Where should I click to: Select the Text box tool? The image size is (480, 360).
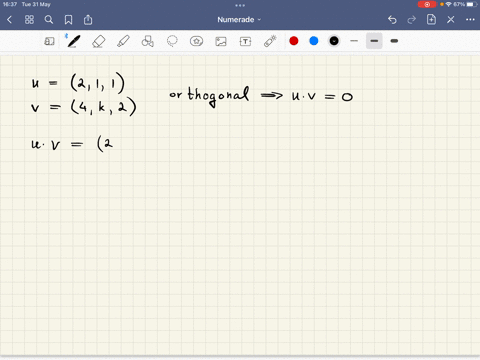(x=245, y=41)
